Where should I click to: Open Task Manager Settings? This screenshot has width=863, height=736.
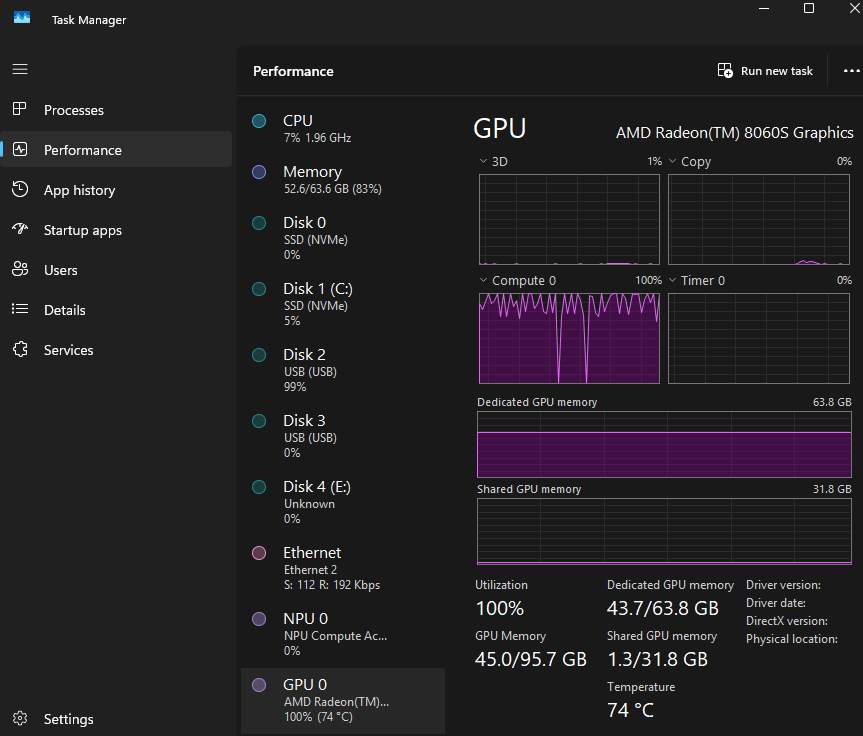coord(116,718)
